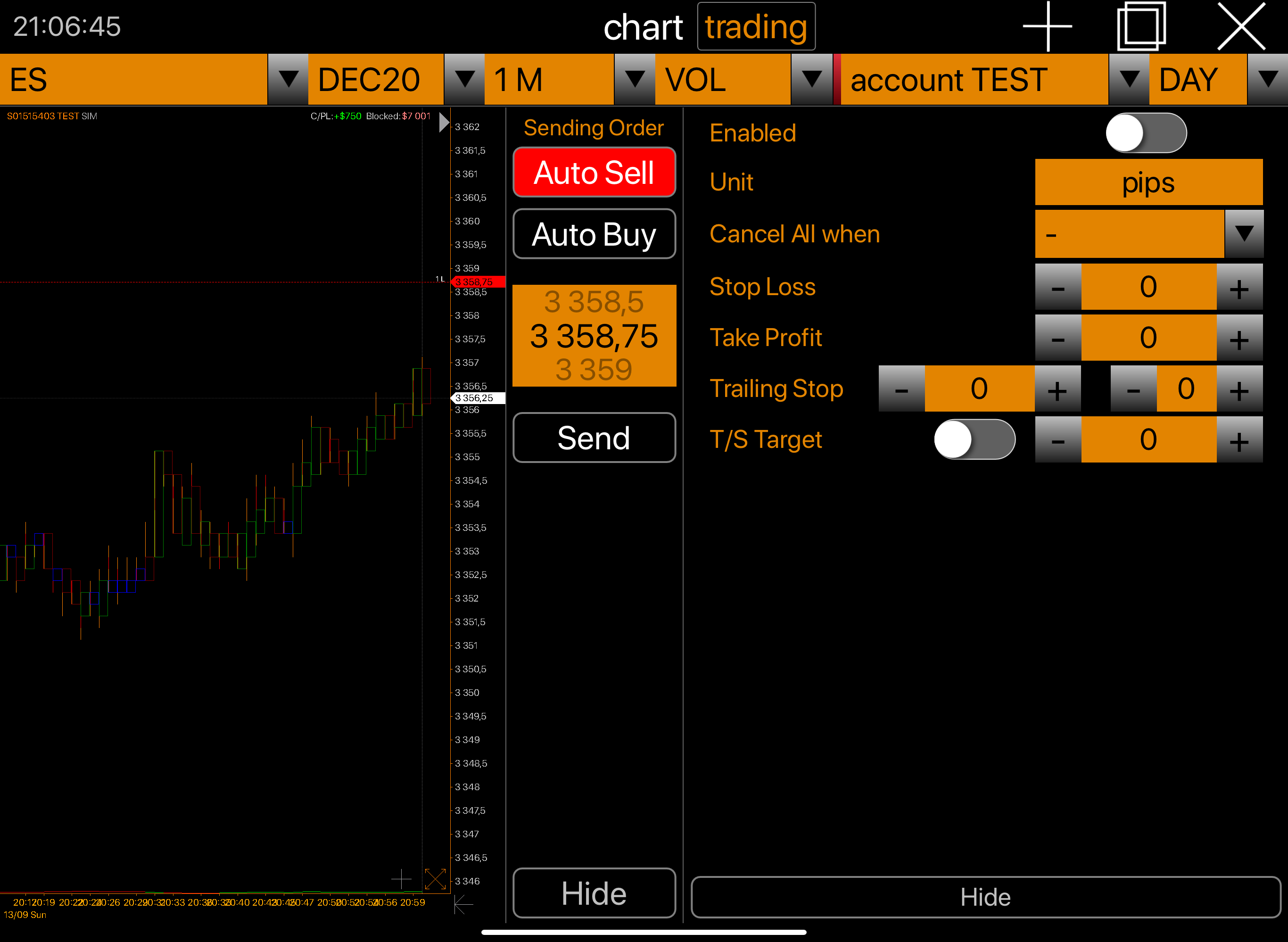Click the duplicate windows icon
The height and width of the screenshot is (942, 1288).
(1141, 26)
